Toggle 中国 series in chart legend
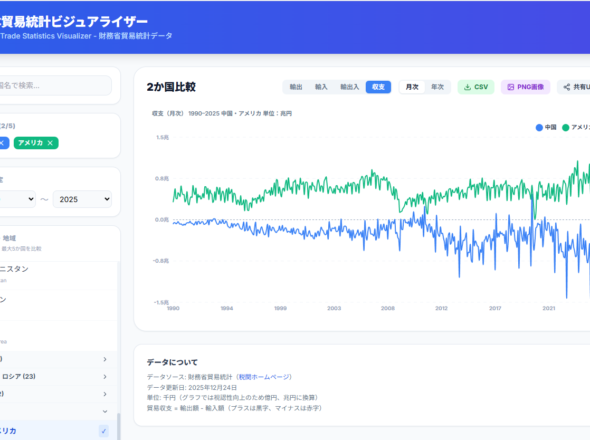 click(x=546, y=128)
